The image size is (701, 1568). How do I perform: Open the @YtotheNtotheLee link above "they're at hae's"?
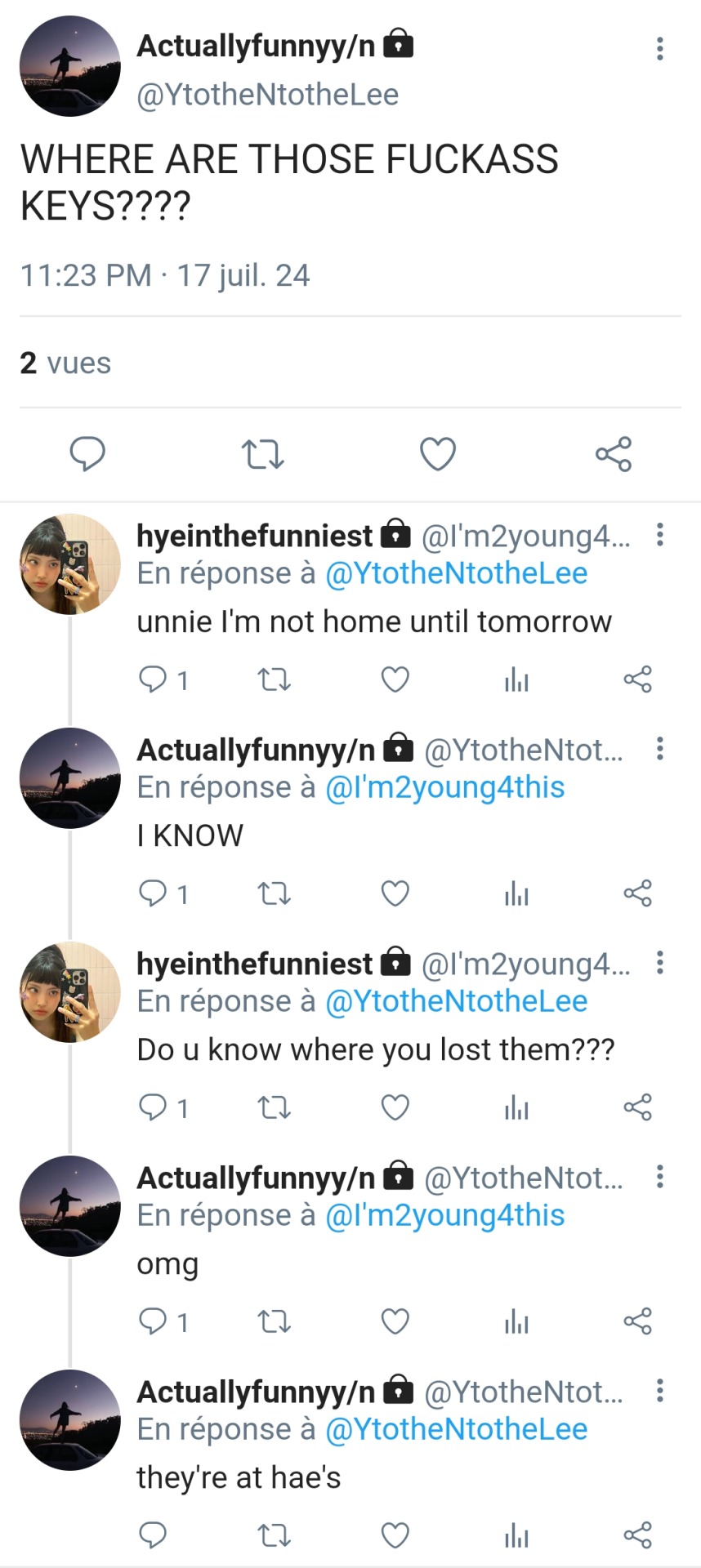pos(456,1429)
